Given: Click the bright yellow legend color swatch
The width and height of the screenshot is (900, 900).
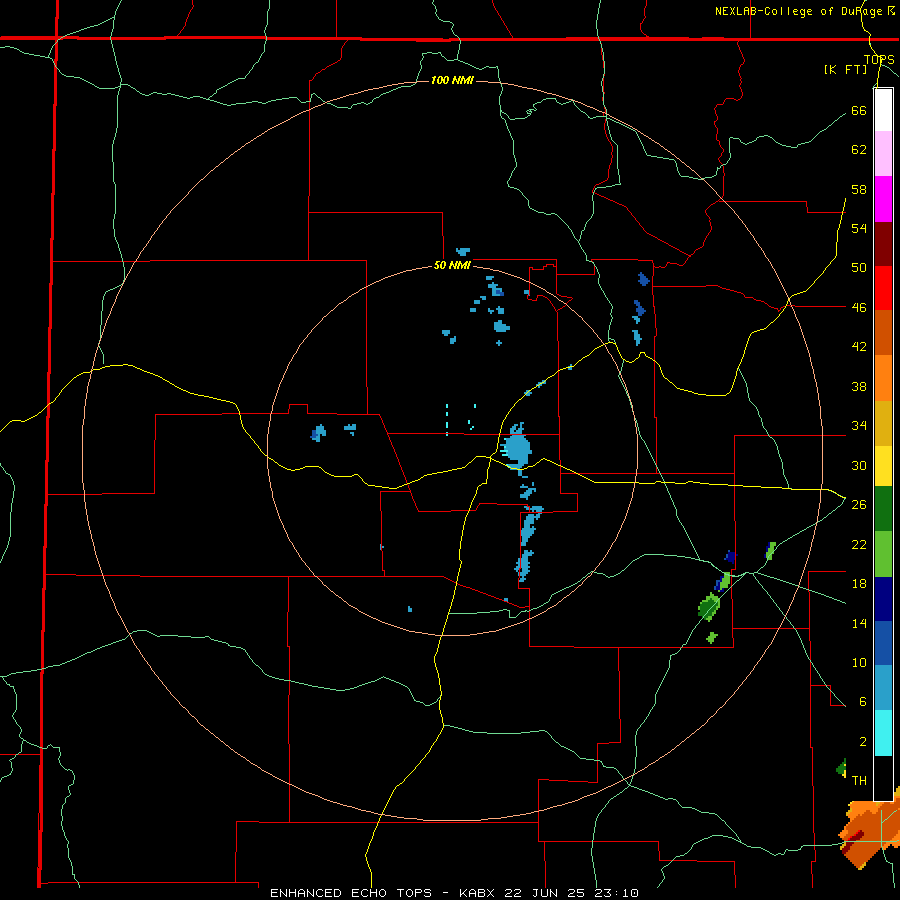Looking at the screenshot, I should [x=883, y=466].
